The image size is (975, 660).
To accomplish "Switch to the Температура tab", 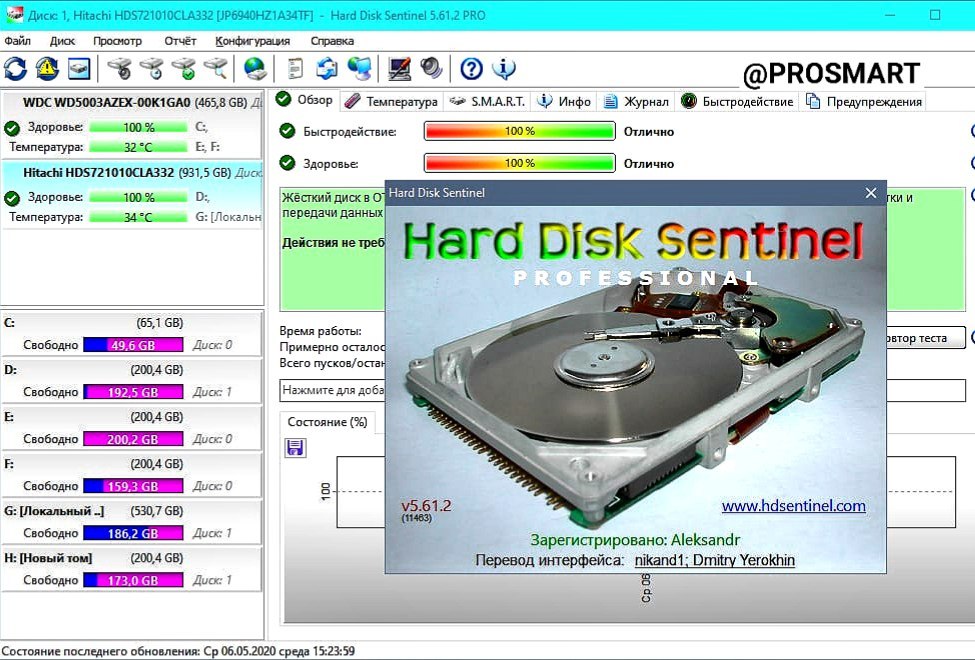I will (392, 101).
